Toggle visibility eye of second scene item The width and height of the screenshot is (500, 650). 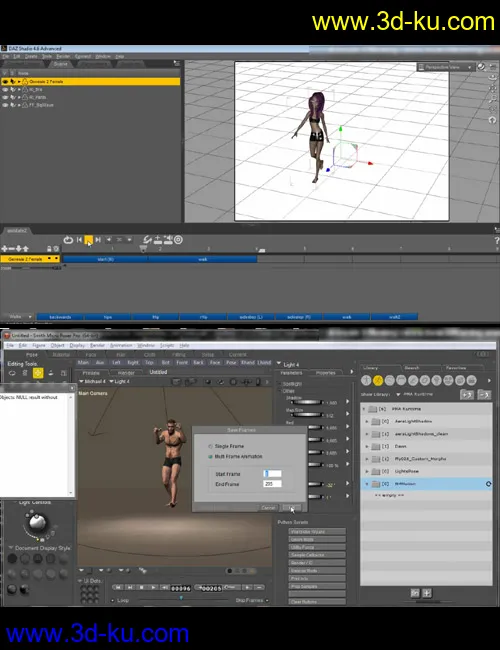5,90
